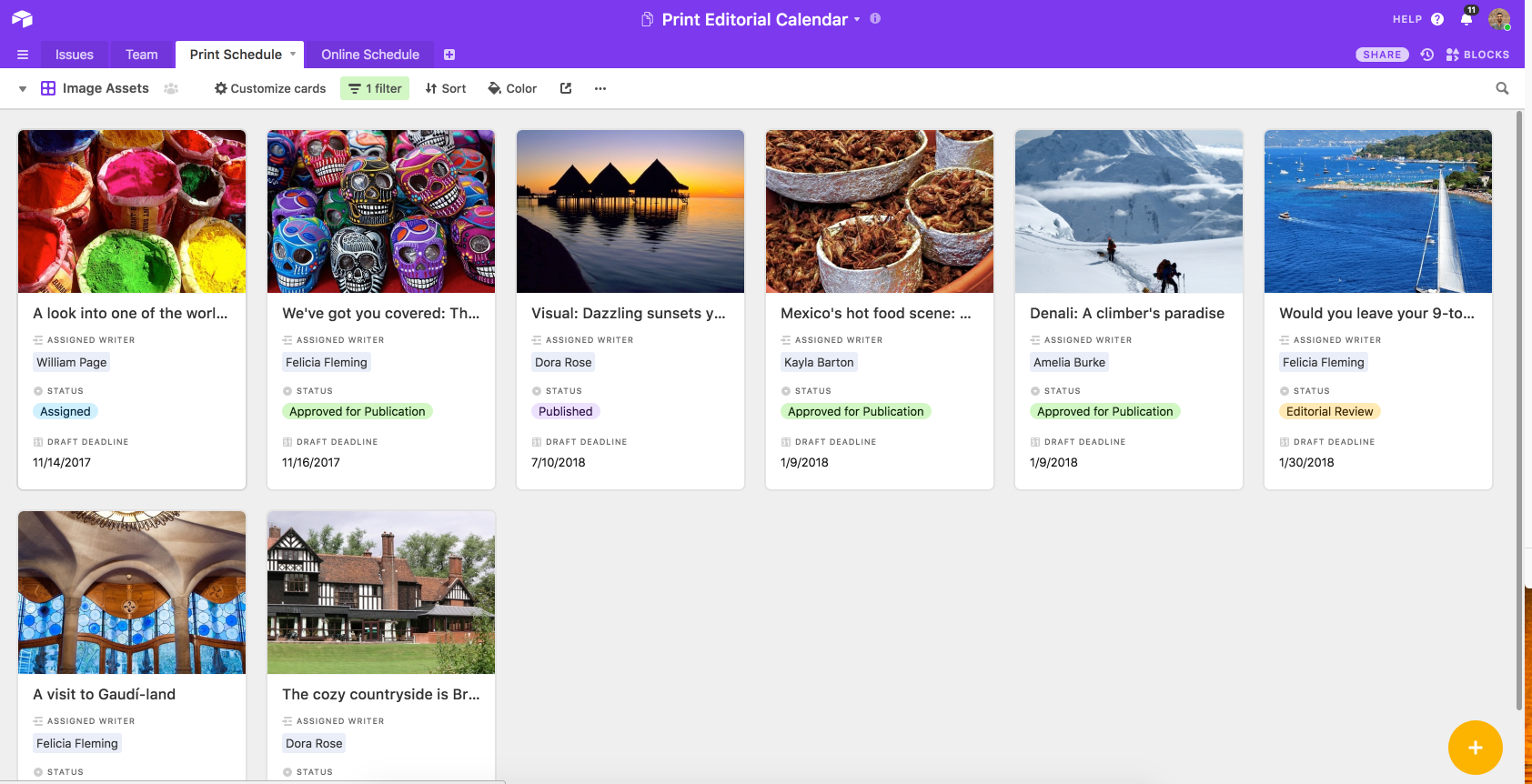
Task: Expand the views sidebar toggle arrow
Action: coord(23,89)
